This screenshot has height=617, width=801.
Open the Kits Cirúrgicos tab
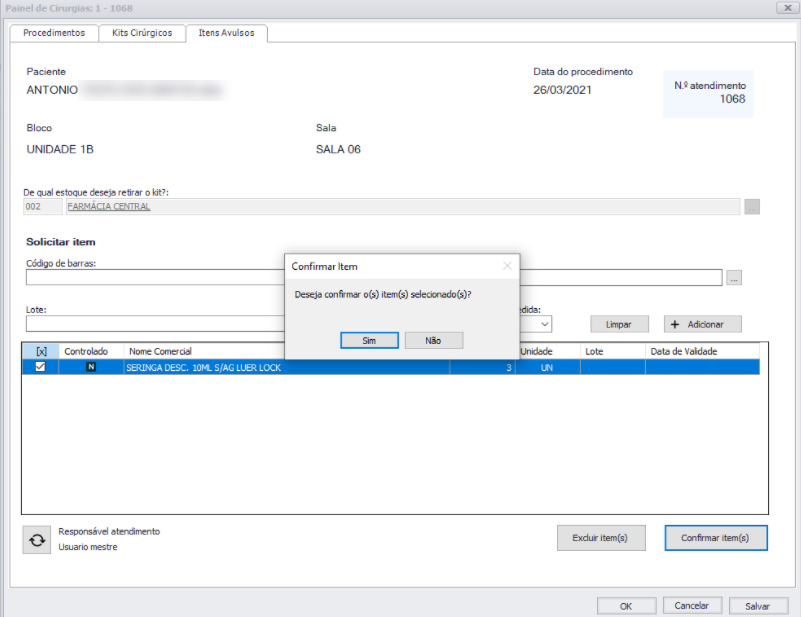pyautogui.click(x=142, y=33)
